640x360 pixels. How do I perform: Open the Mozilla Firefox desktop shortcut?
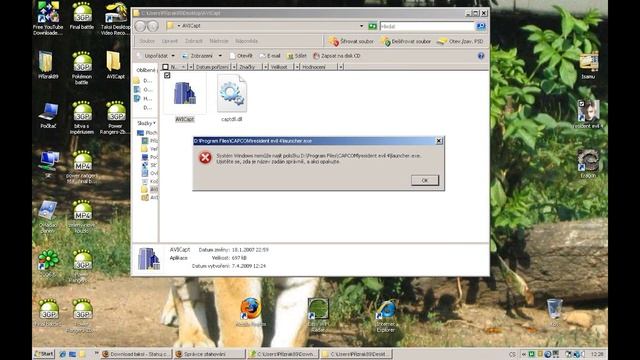click(x=250, y=312)
